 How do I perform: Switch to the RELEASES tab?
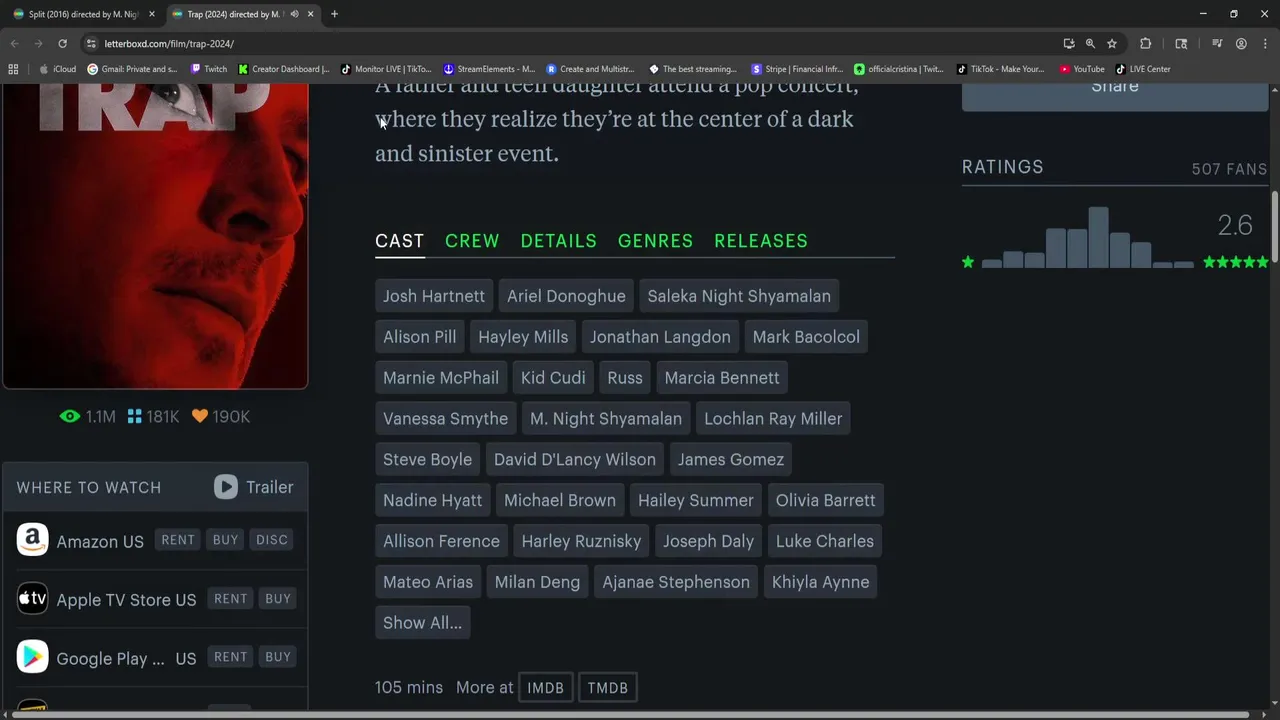point(761,241)
